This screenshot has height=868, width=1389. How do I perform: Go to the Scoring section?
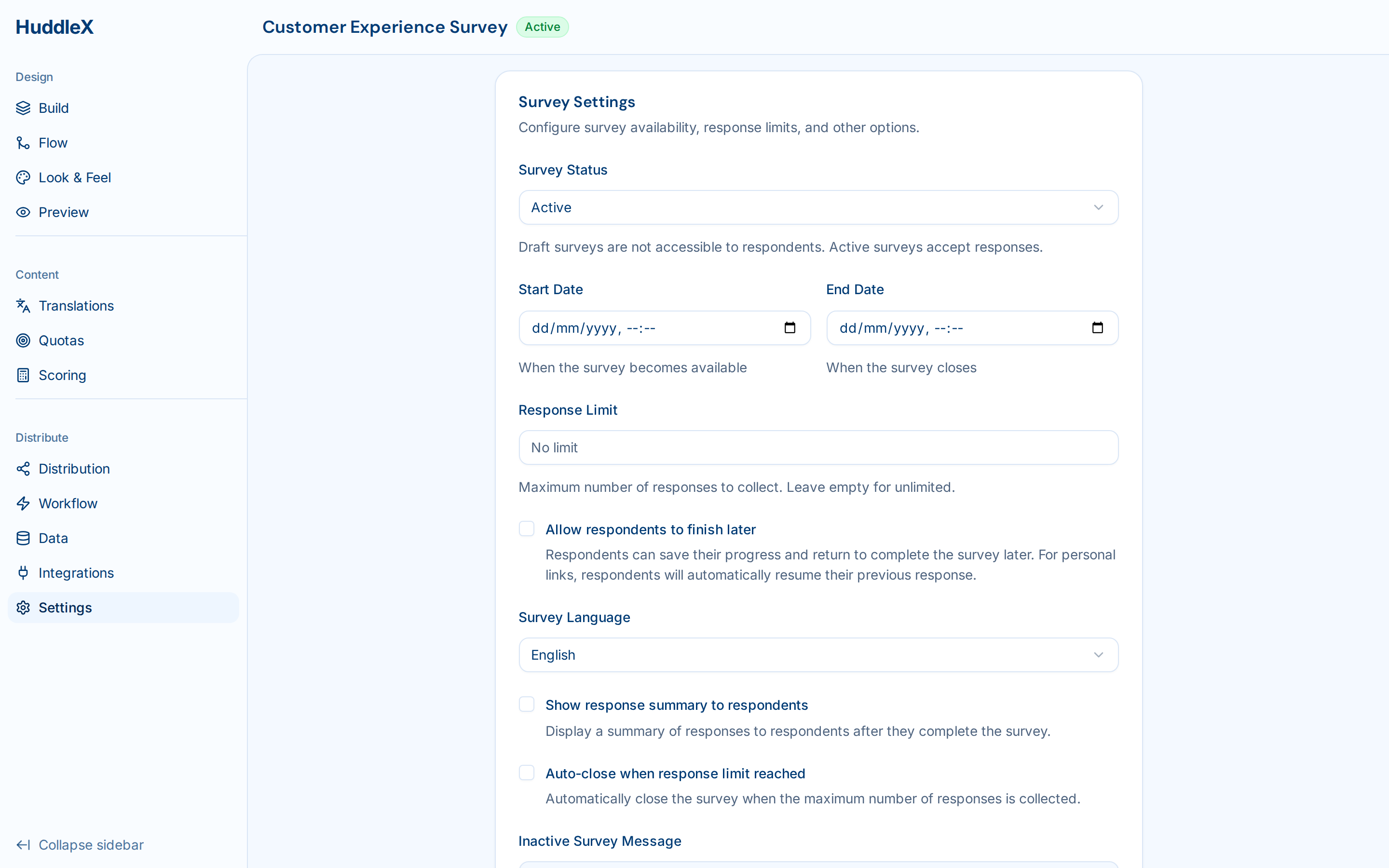coord(123,376)
